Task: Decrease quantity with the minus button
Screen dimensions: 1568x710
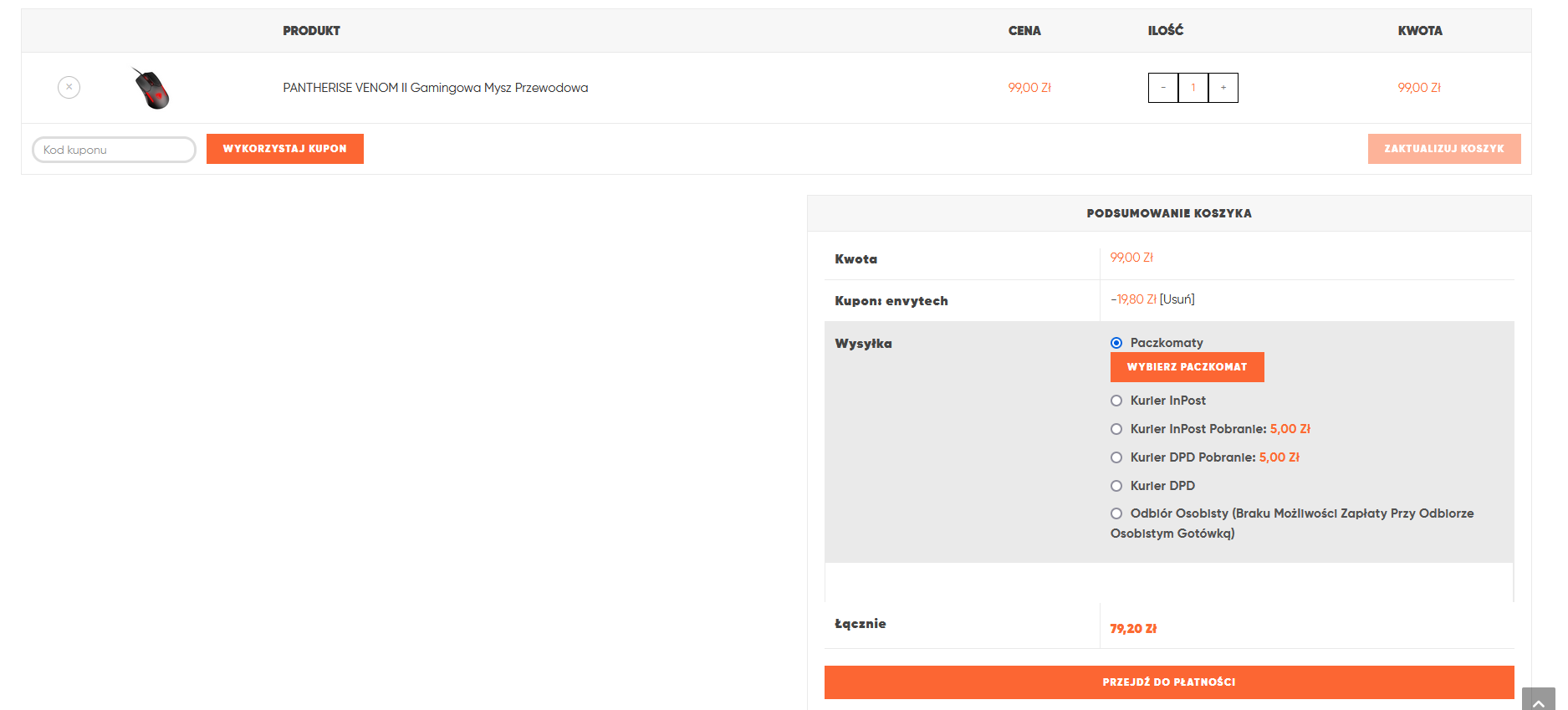Action: (1163, 88)
